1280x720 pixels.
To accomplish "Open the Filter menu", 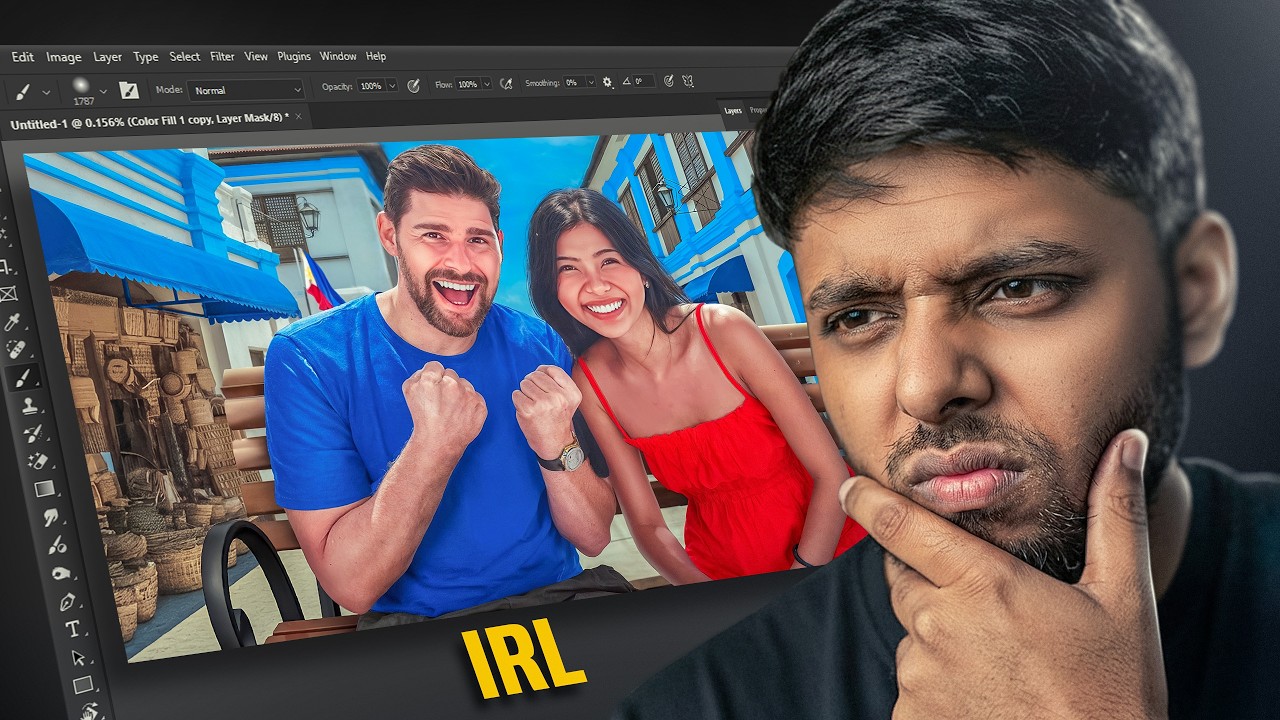I will pyautogui.click(x=222, y=56).
